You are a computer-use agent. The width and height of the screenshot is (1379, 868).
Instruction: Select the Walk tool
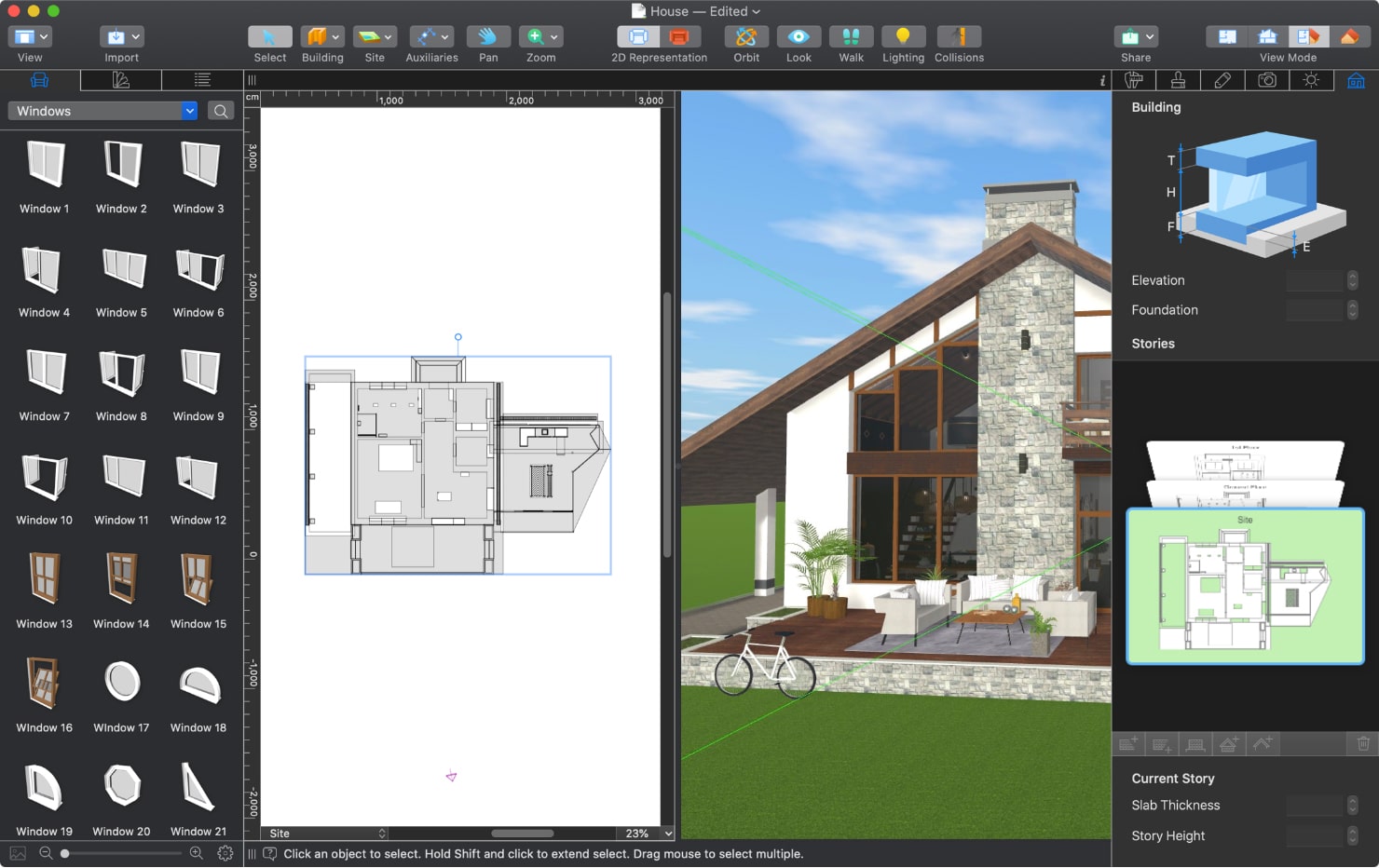coord(850,37)
